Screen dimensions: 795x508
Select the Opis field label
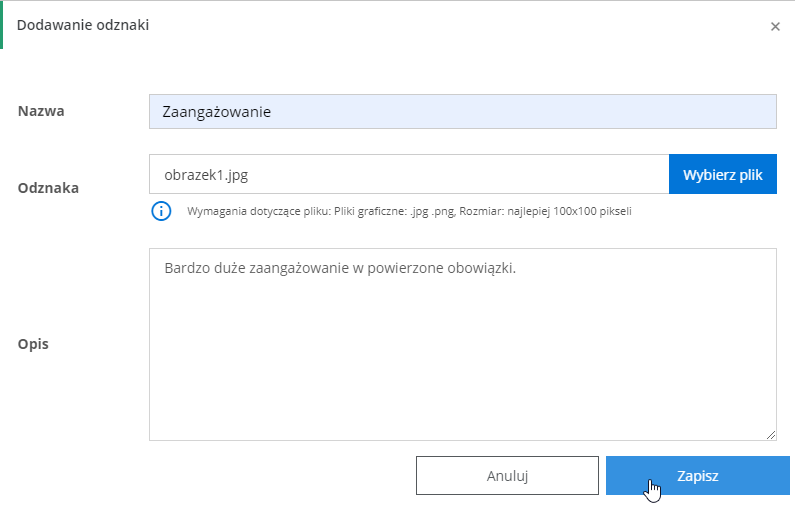point(33,344)
